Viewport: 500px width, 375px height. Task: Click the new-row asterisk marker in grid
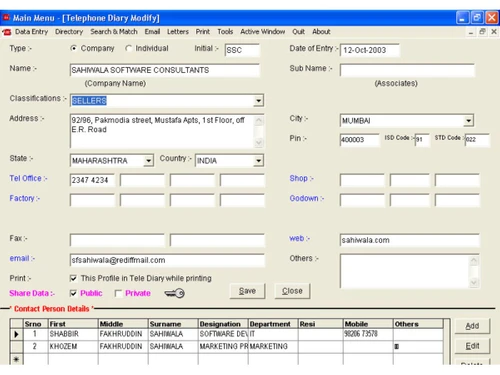click(16, 359)
